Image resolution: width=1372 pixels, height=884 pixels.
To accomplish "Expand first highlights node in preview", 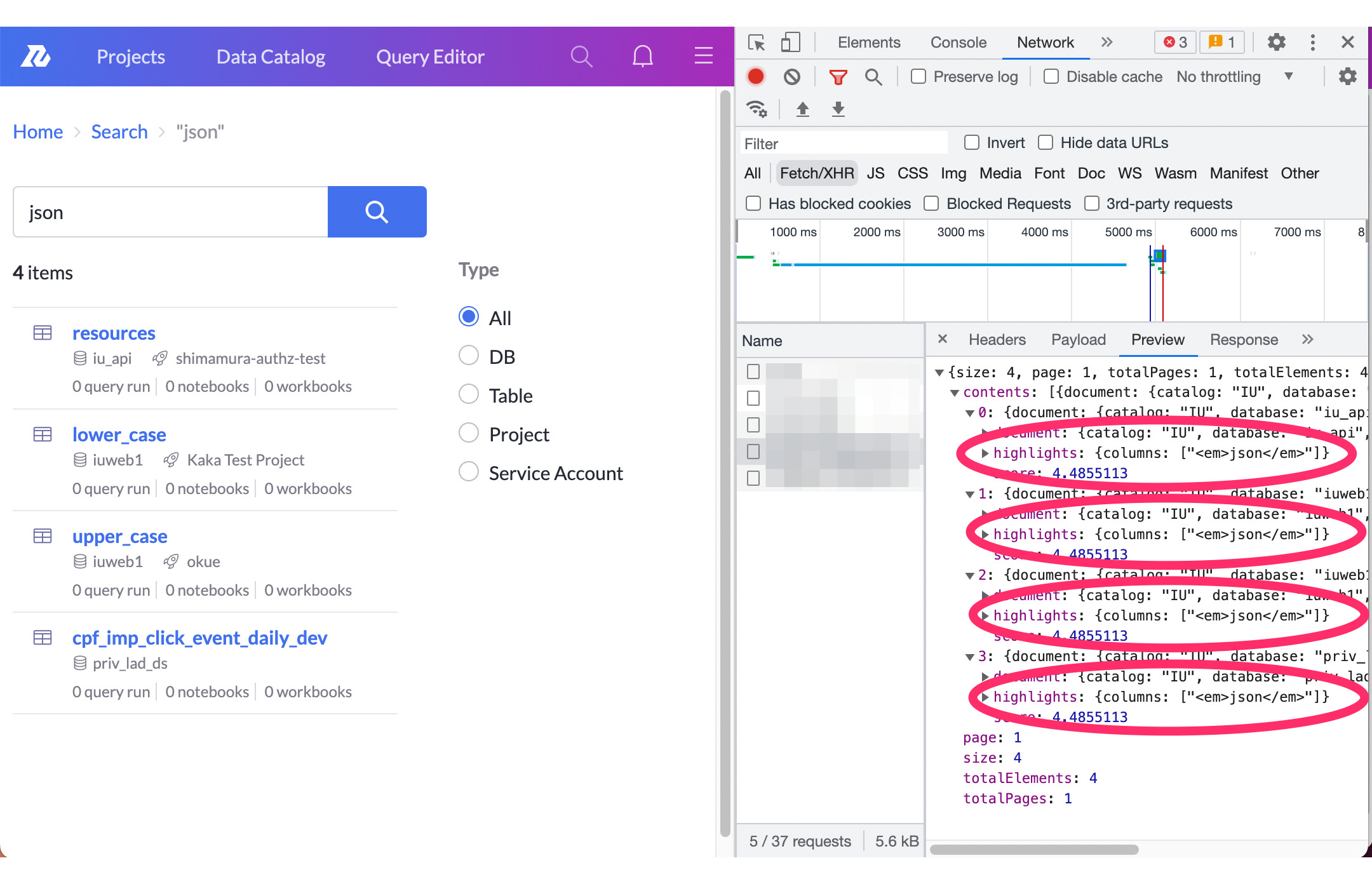I will click(x=985, y=453).
